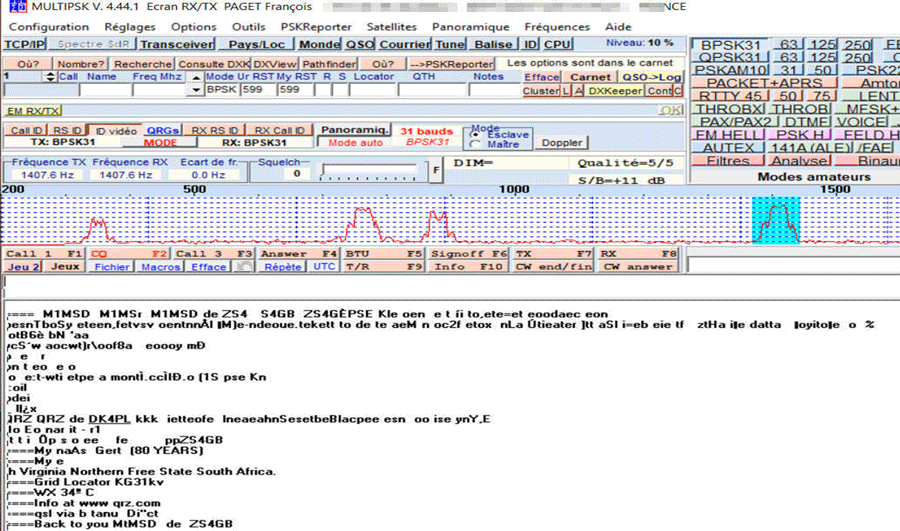Open the Satellites menu
This screenshot has width=900, height=531.
(391, 27)
